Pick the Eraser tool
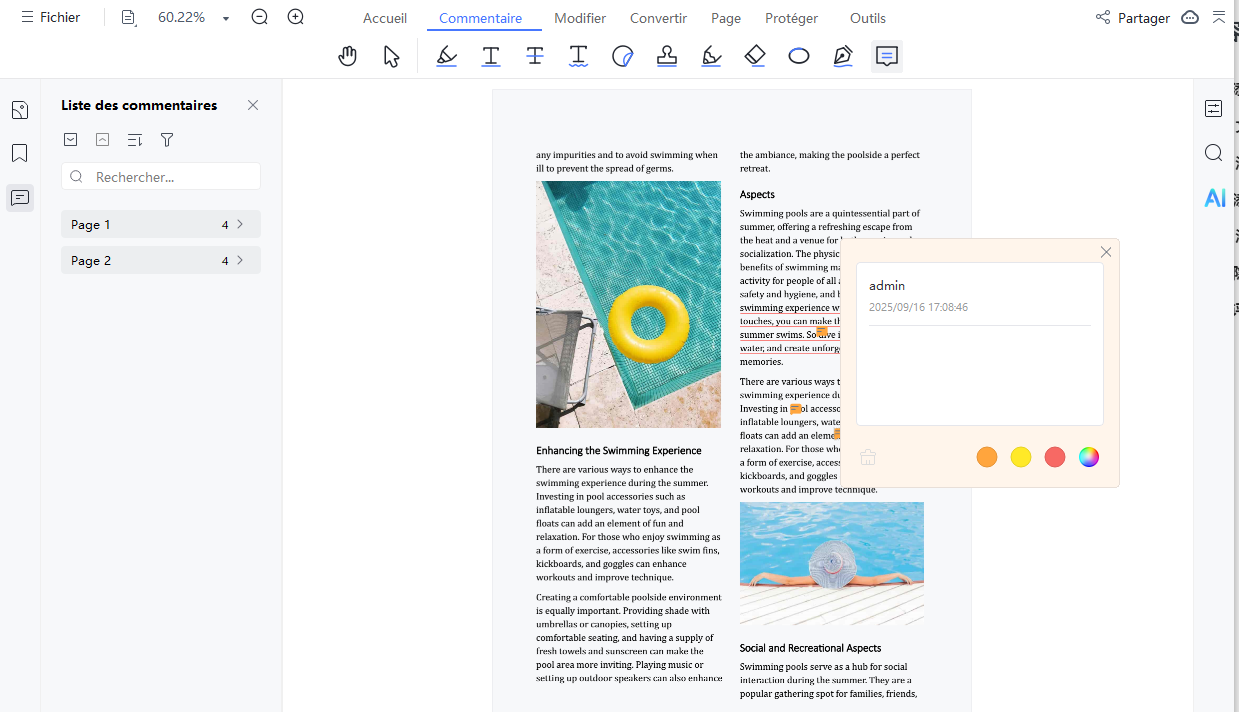The width and height of the screenshot is (1239, 712). pyautogui.click(x=755, y=56)
